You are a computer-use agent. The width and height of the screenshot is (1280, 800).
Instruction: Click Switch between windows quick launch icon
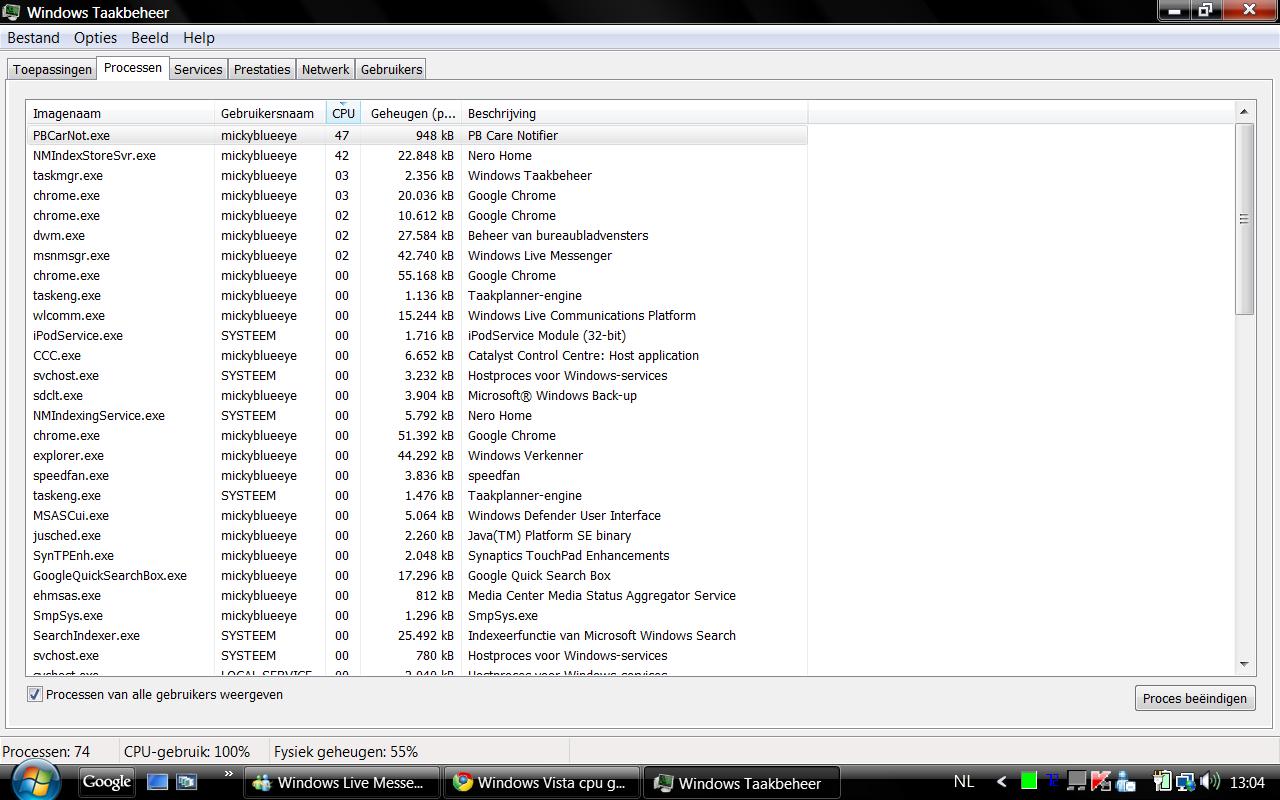pyautogui.click(x=187, y=782)
